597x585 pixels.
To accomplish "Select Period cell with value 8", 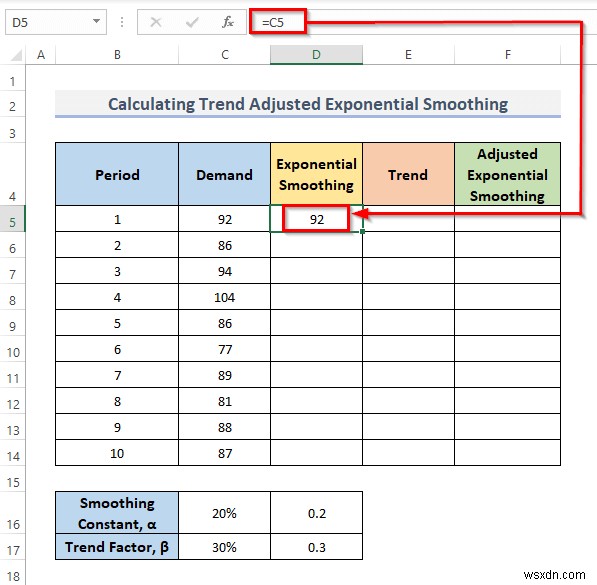I will pyautogui.click(x=117, y=401).
